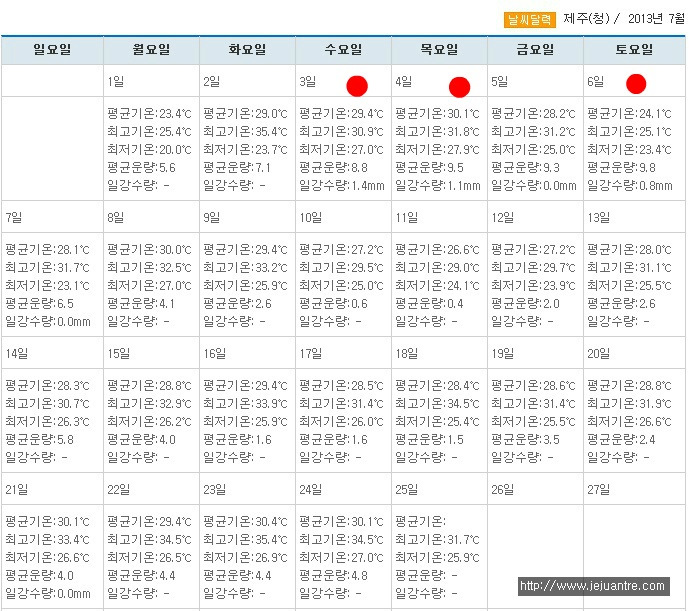Click 최고기온:33.4℃ under 21일
This screenshot has width=689, height=611.
point(47,539)
